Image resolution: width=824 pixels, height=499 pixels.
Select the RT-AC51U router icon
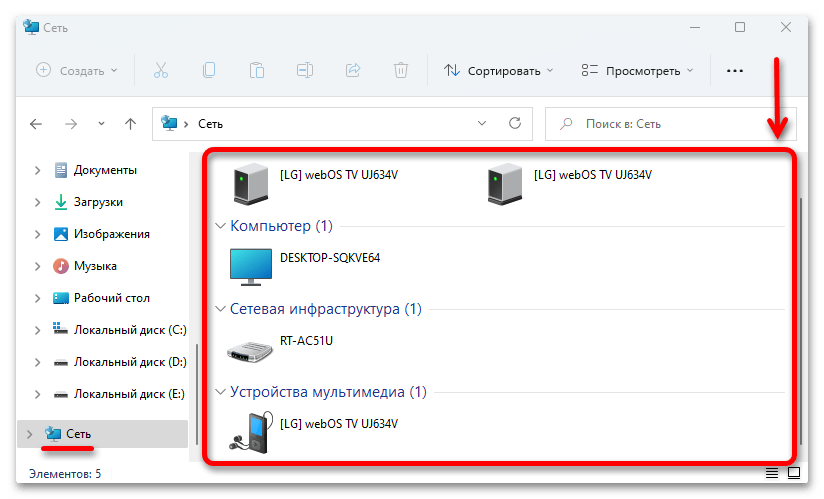[250, 351]
